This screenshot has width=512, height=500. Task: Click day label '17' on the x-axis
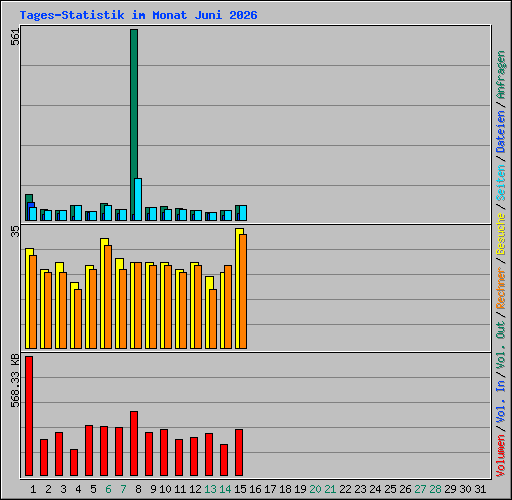point(270,489)
